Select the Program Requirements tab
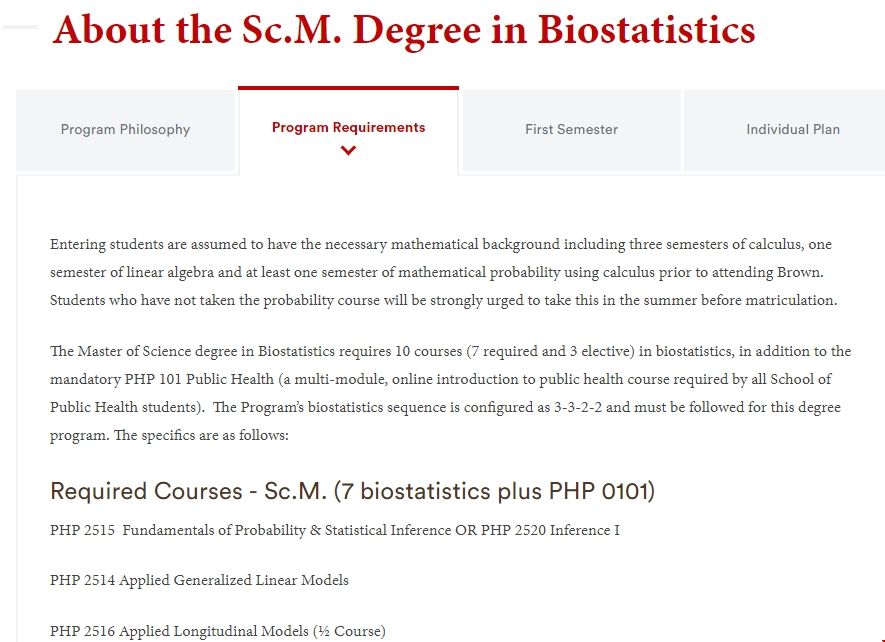Screen dimensions: 885x642 coord(348,128)
